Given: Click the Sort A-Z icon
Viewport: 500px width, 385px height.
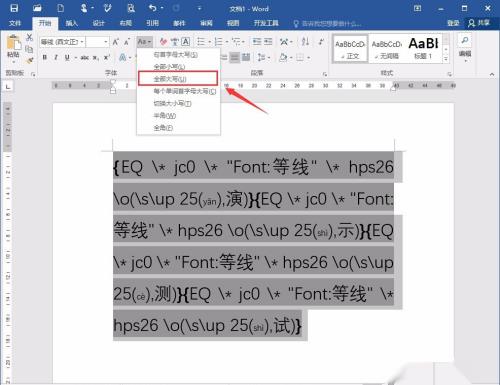Looking at the screenshot, I should pos(305,42).
